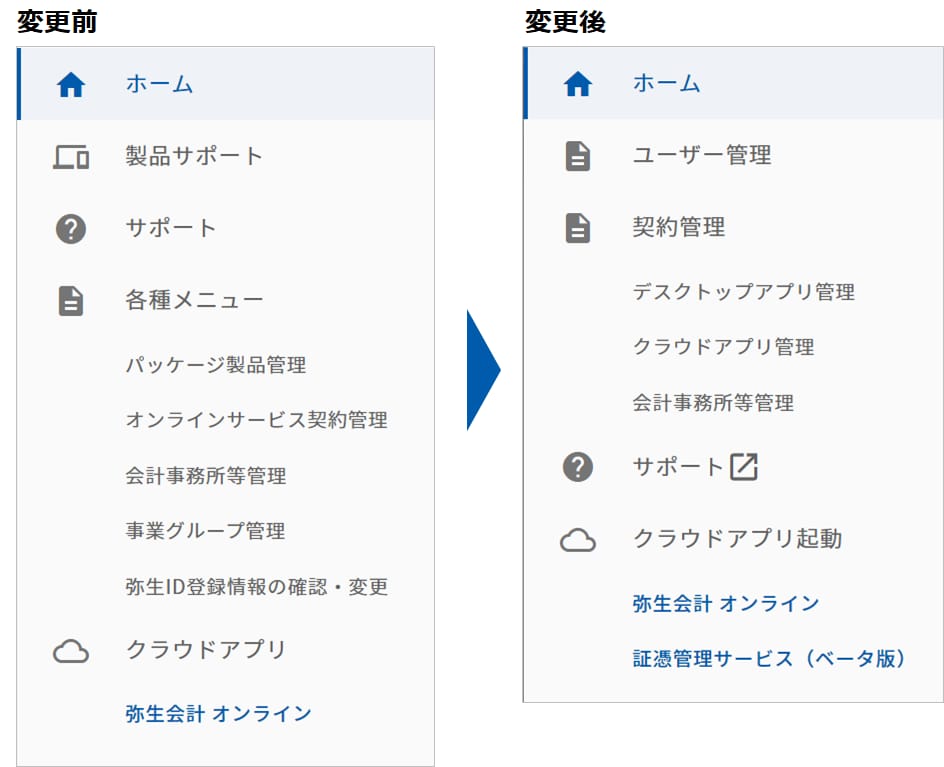The image size is (944, 767).
Task: Open オンラインサービス契約管理 menu entry
Action: (256, 420)
